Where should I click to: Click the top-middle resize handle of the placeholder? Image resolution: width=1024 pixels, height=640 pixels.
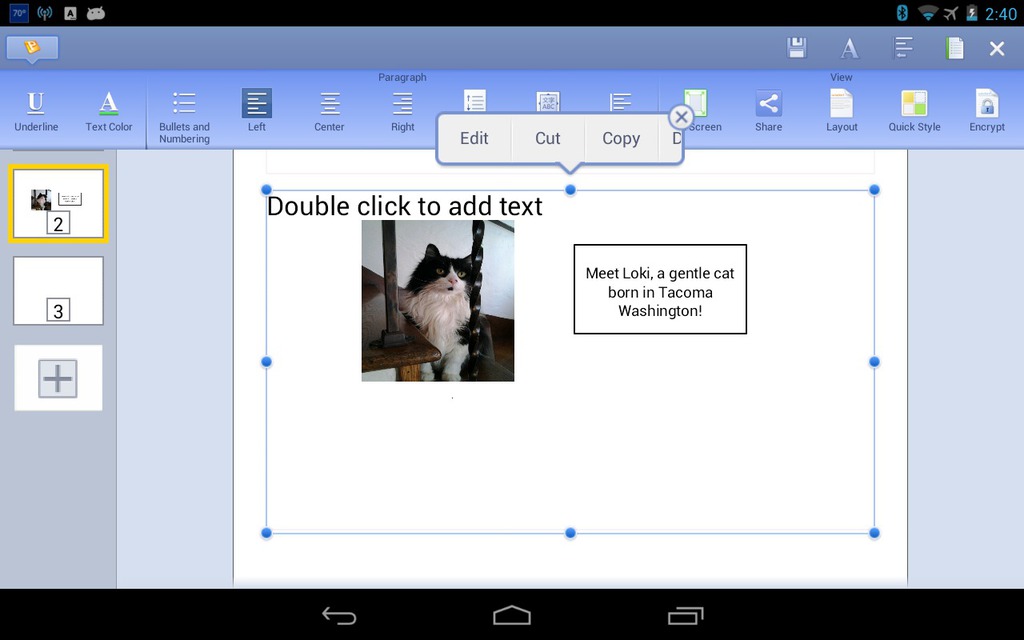coord(570,190)
